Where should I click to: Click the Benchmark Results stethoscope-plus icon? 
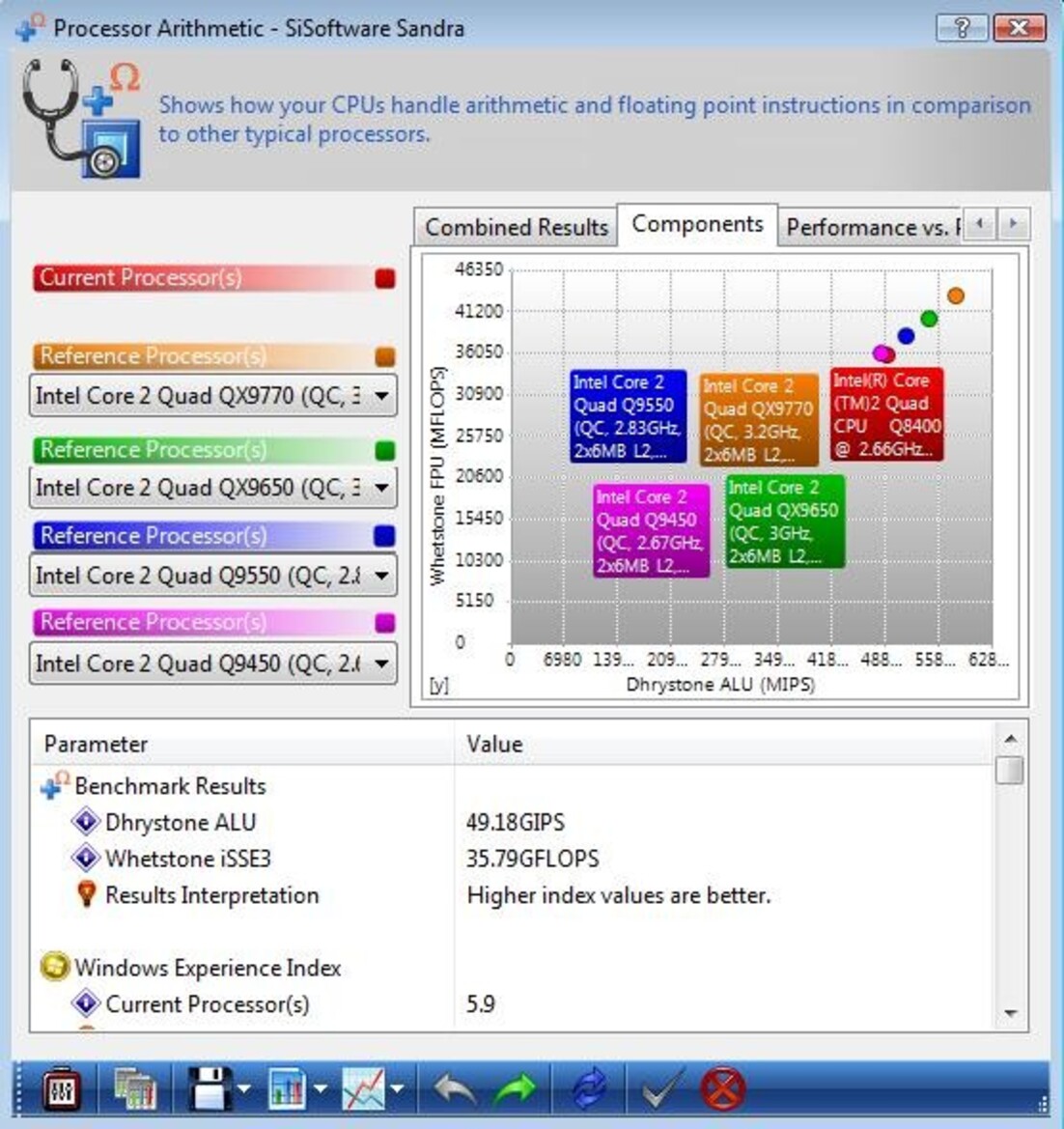tap(55, 785)
